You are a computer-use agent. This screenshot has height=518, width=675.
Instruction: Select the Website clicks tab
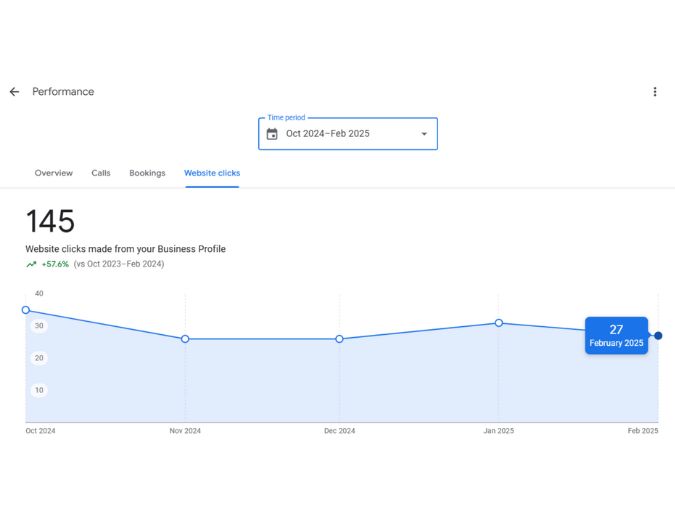click(212, 173)
